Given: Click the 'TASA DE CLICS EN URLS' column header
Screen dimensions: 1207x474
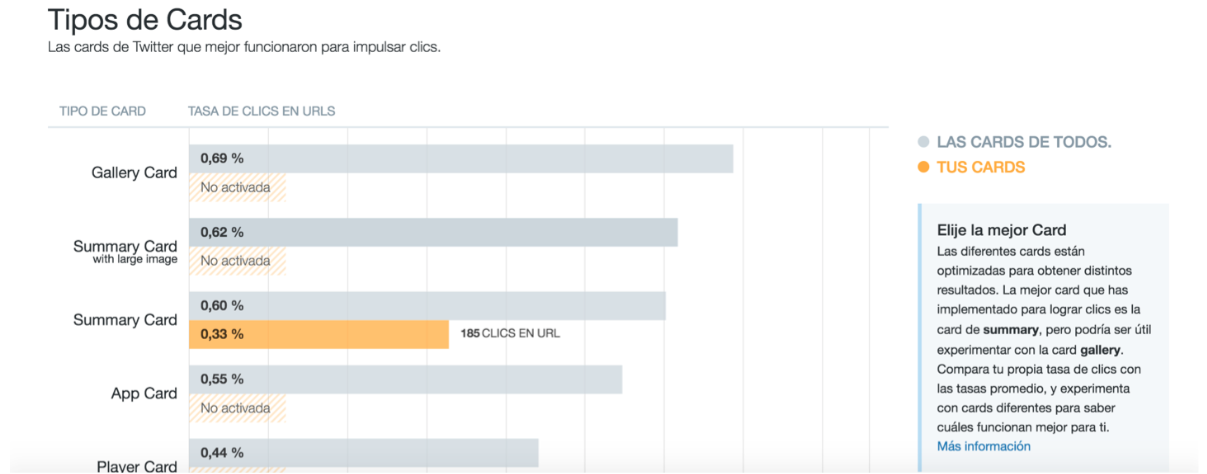Looking at the screenshot, I should click(261, 111).
